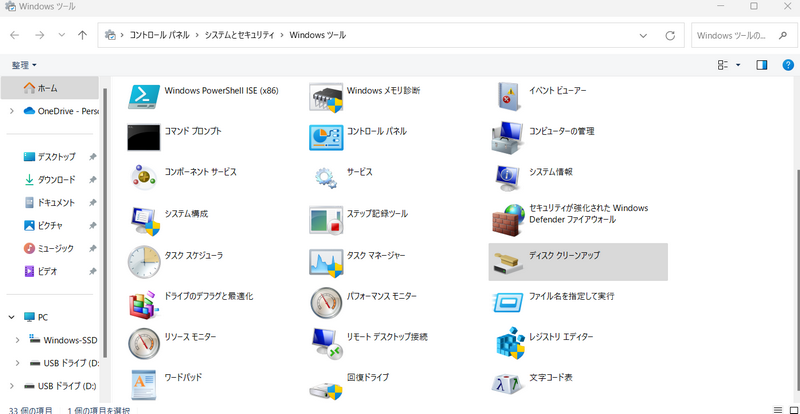Select the コマンド プロンプト icon
Image resolution: width=800 pixels, height=414 pixels.
(x=143, y=137)
